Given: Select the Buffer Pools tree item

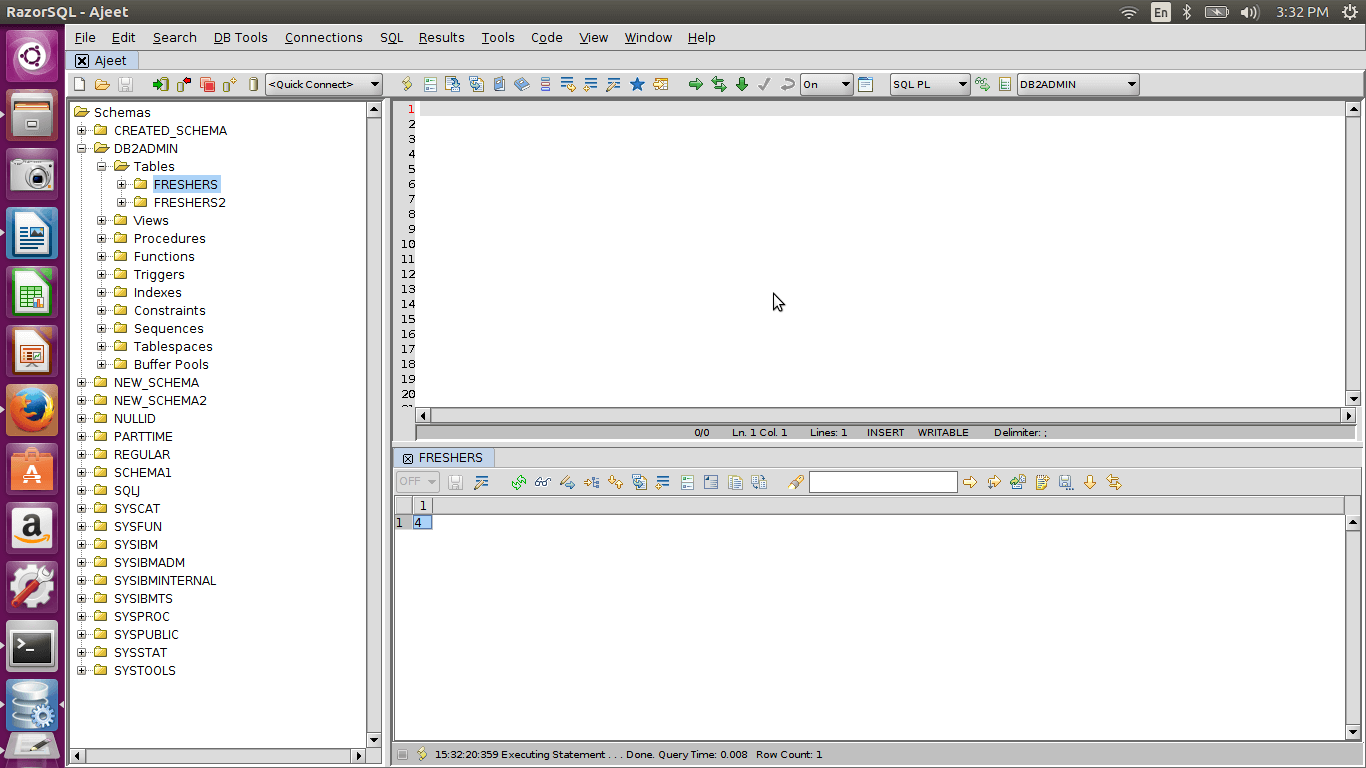Looking at the screenshot, I should click(x=171, y=364).
